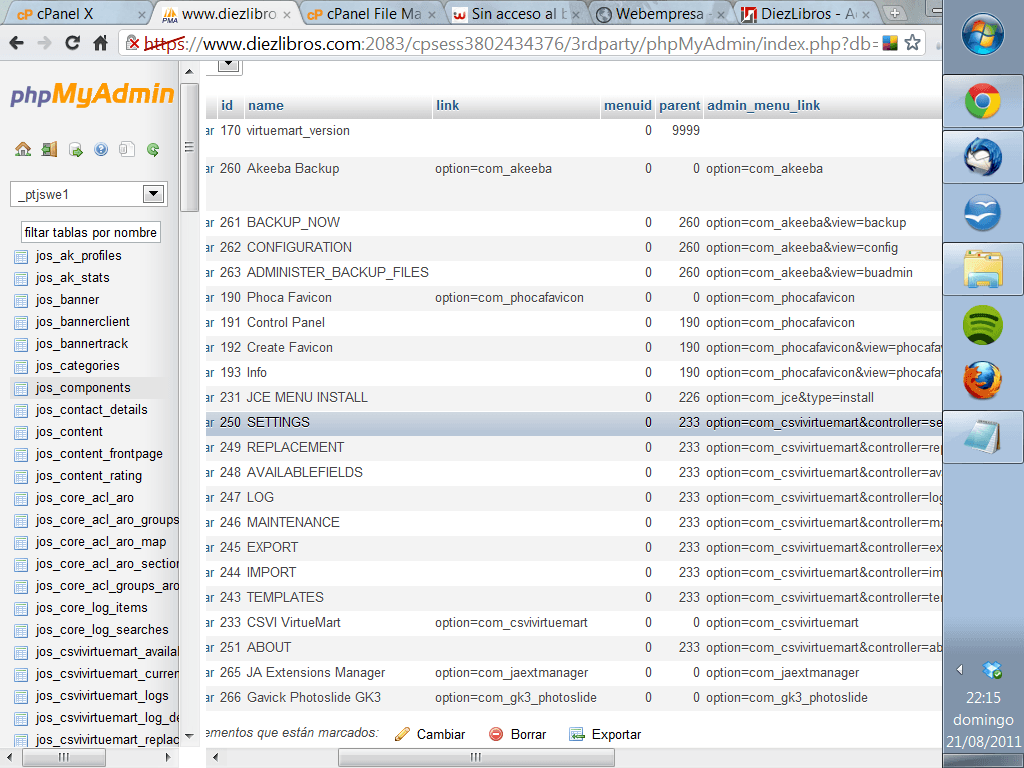The image size is (1024, 768).
Task: Go back with browser back arrow
Action: [16, 44]
